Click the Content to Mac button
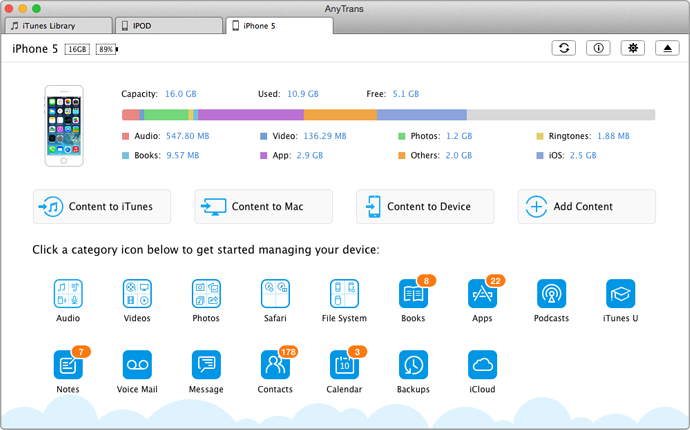690x430 pixels. [x=264, y=206]
